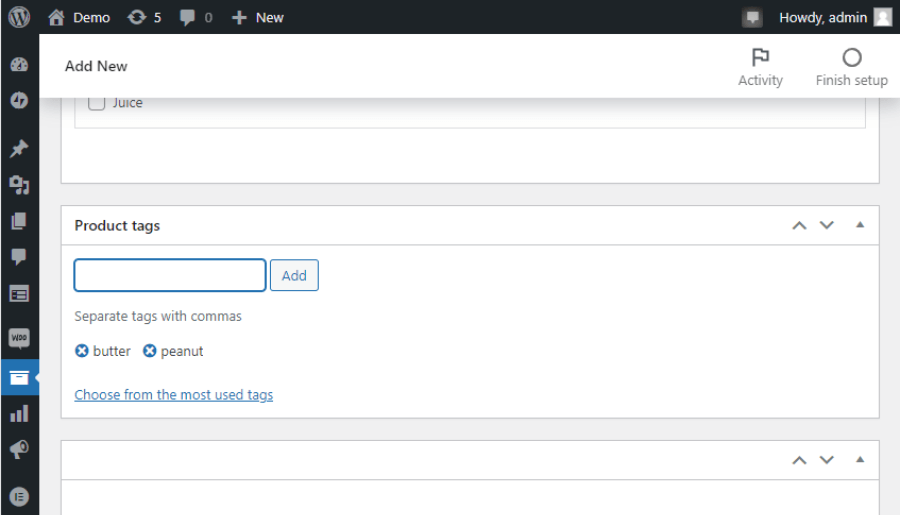Screen dimensions: 900x515
Task: Open the Marketing megaphone icon
Action: pos(19,450)
